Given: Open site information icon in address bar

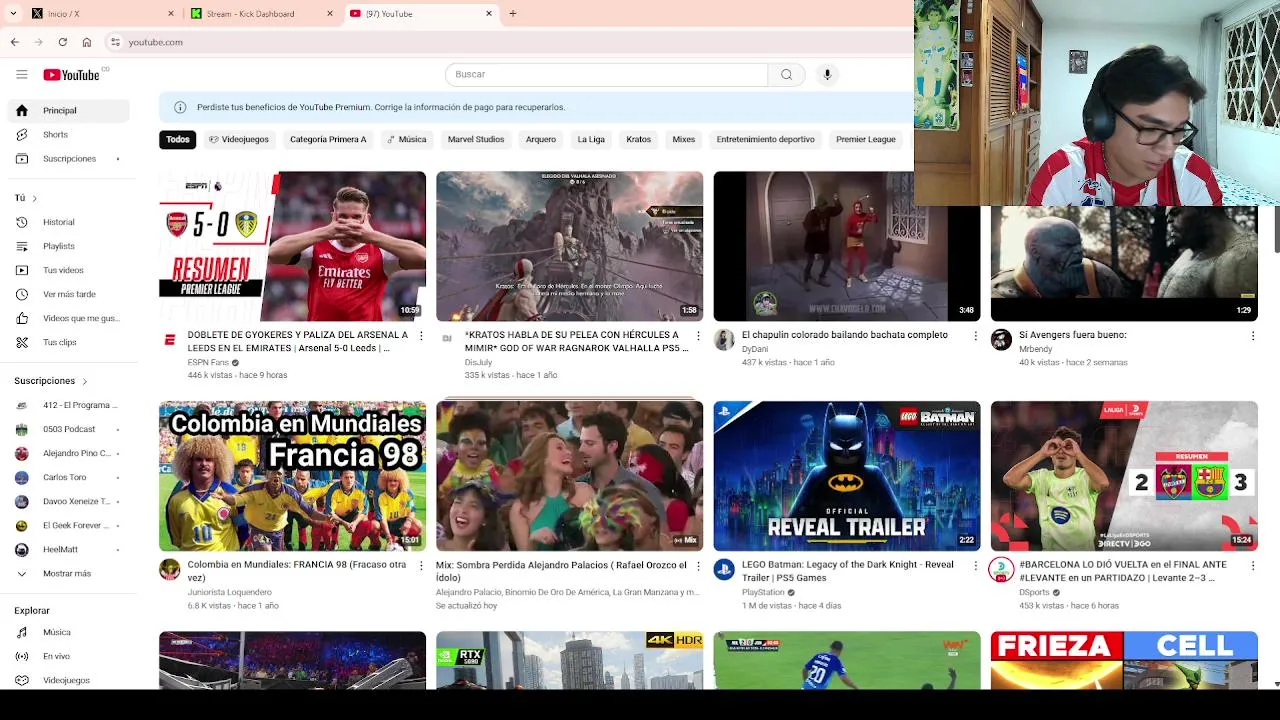Looking at the screenshot, I should pos(115,42).
